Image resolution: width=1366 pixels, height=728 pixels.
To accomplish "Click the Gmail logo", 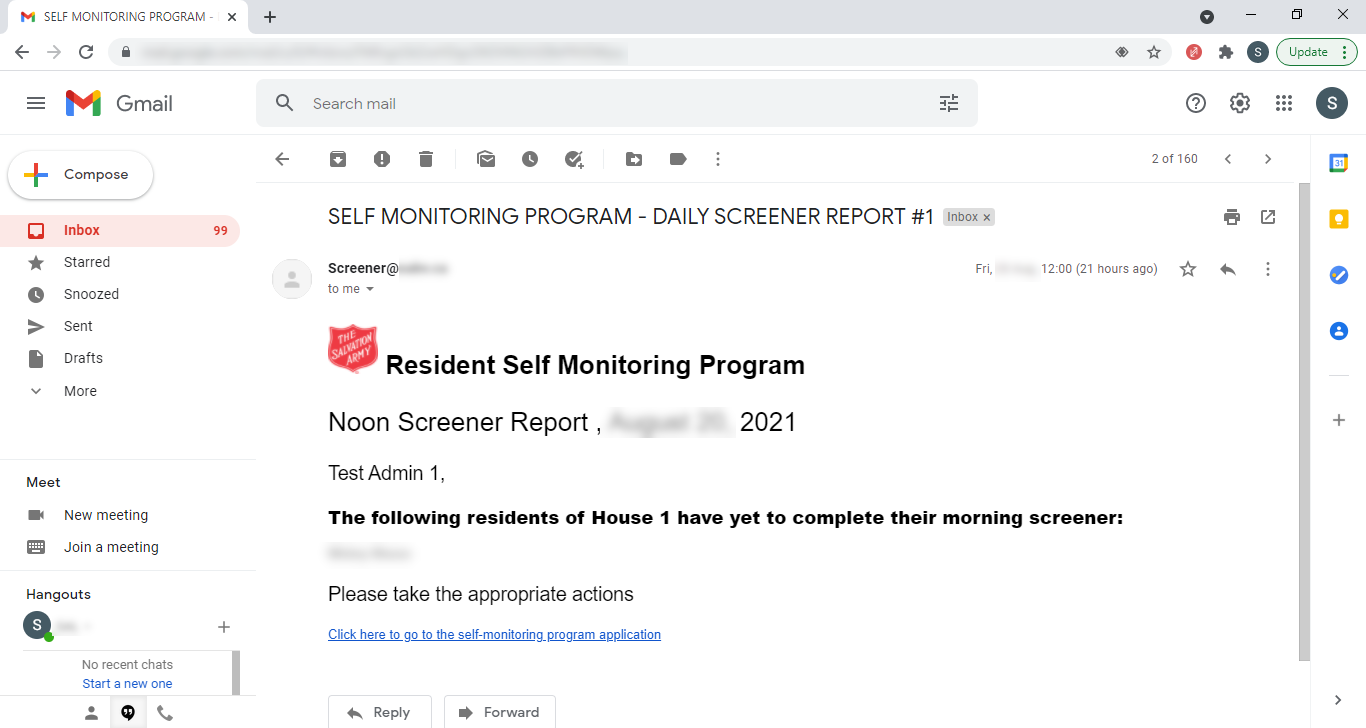I will point(119,103).
